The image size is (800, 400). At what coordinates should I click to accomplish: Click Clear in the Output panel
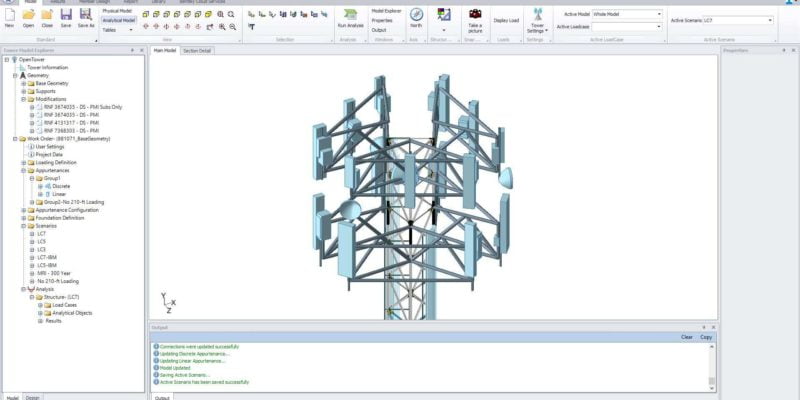pos(687,337)
